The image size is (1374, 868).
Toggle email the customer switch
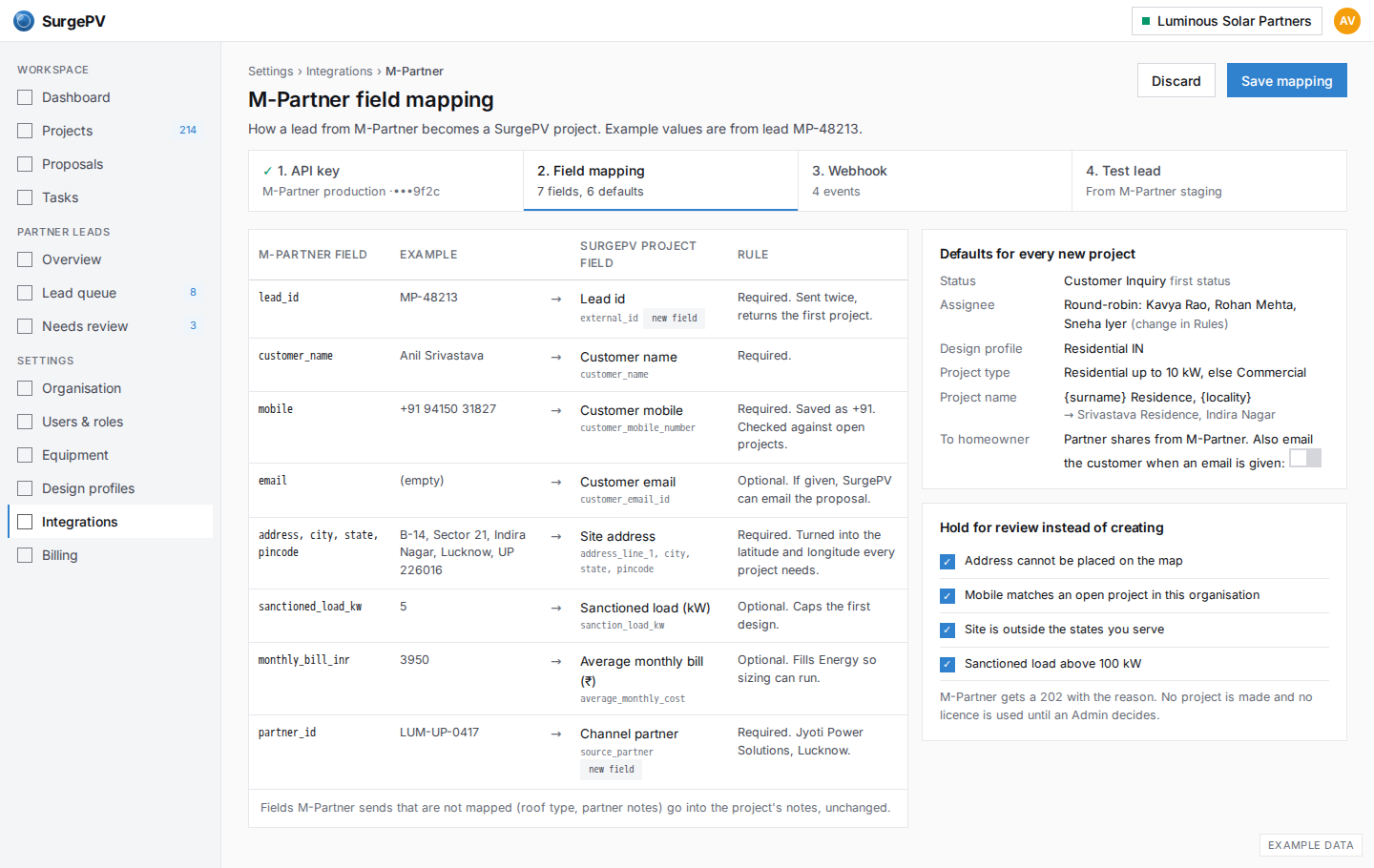click(x=1305, y=458)
